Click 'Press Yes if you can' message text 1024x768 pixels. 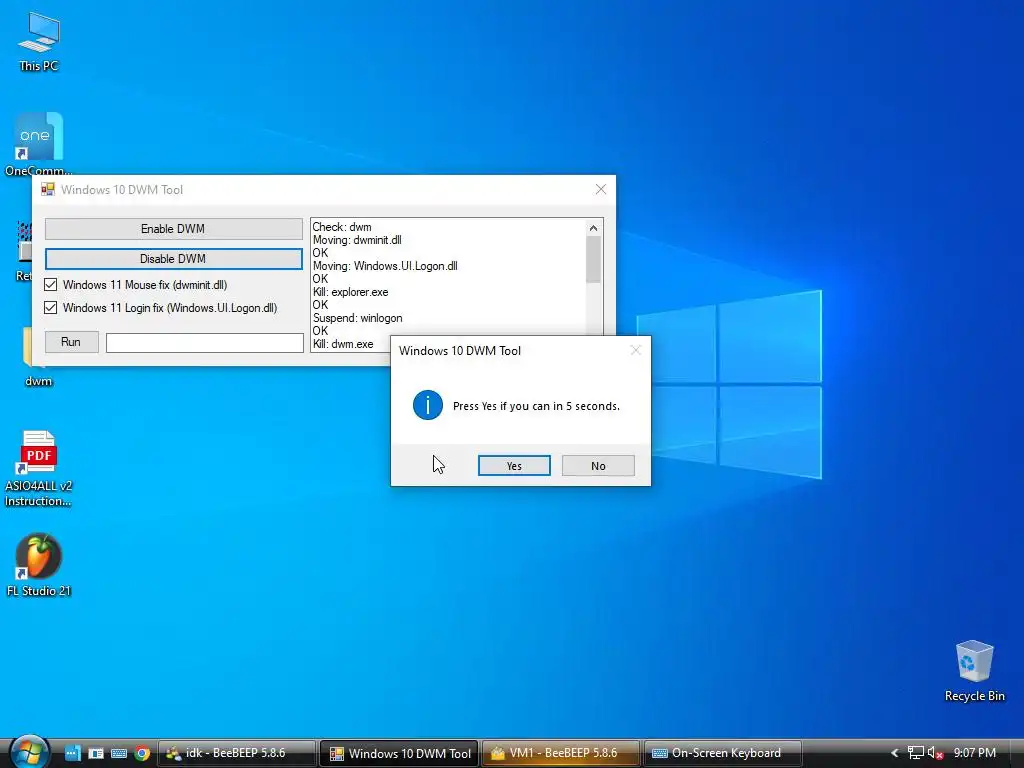tap(536, 406)
